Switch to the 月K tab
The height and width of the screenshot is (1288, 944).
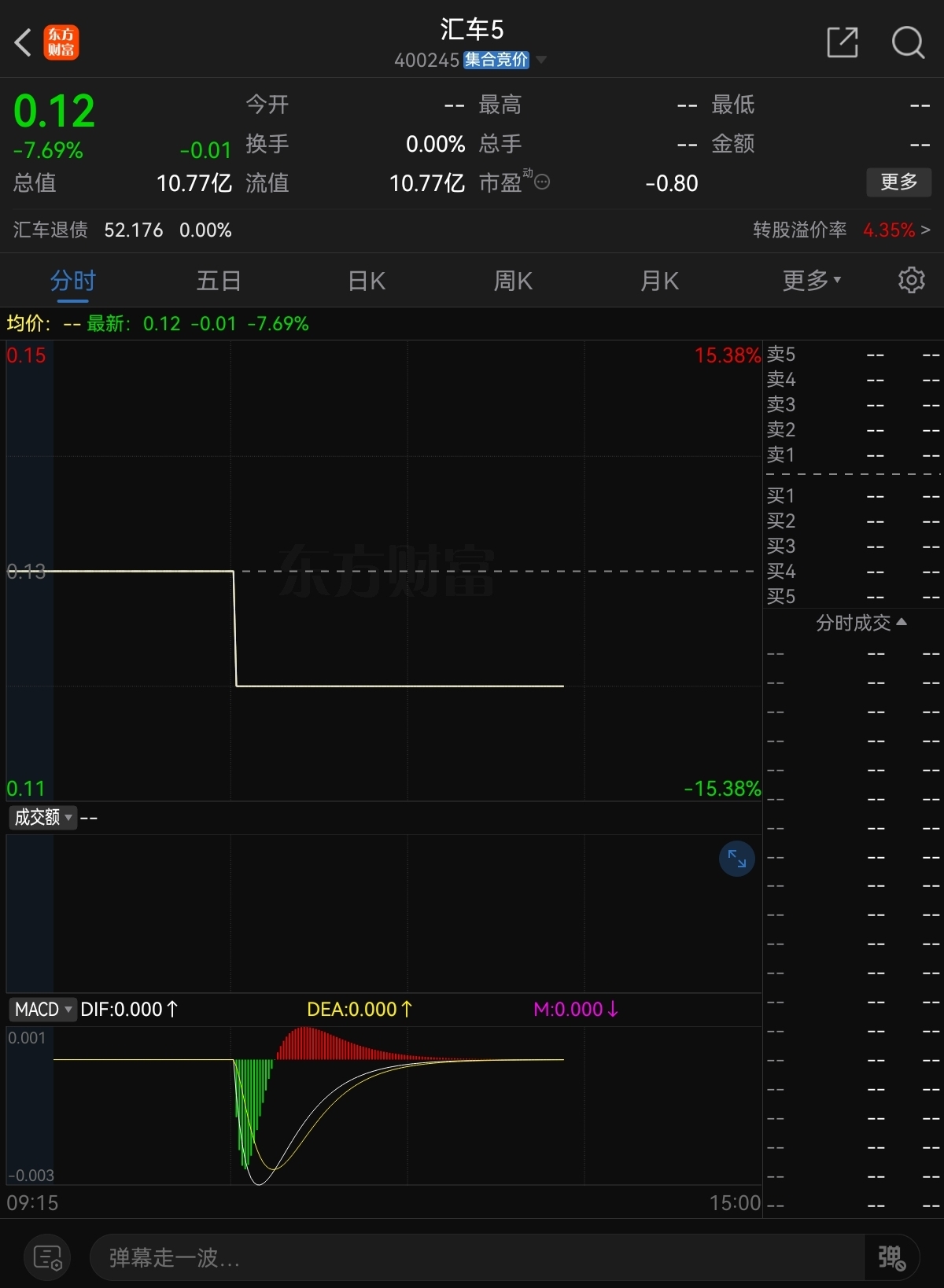(x=659, y=280)
